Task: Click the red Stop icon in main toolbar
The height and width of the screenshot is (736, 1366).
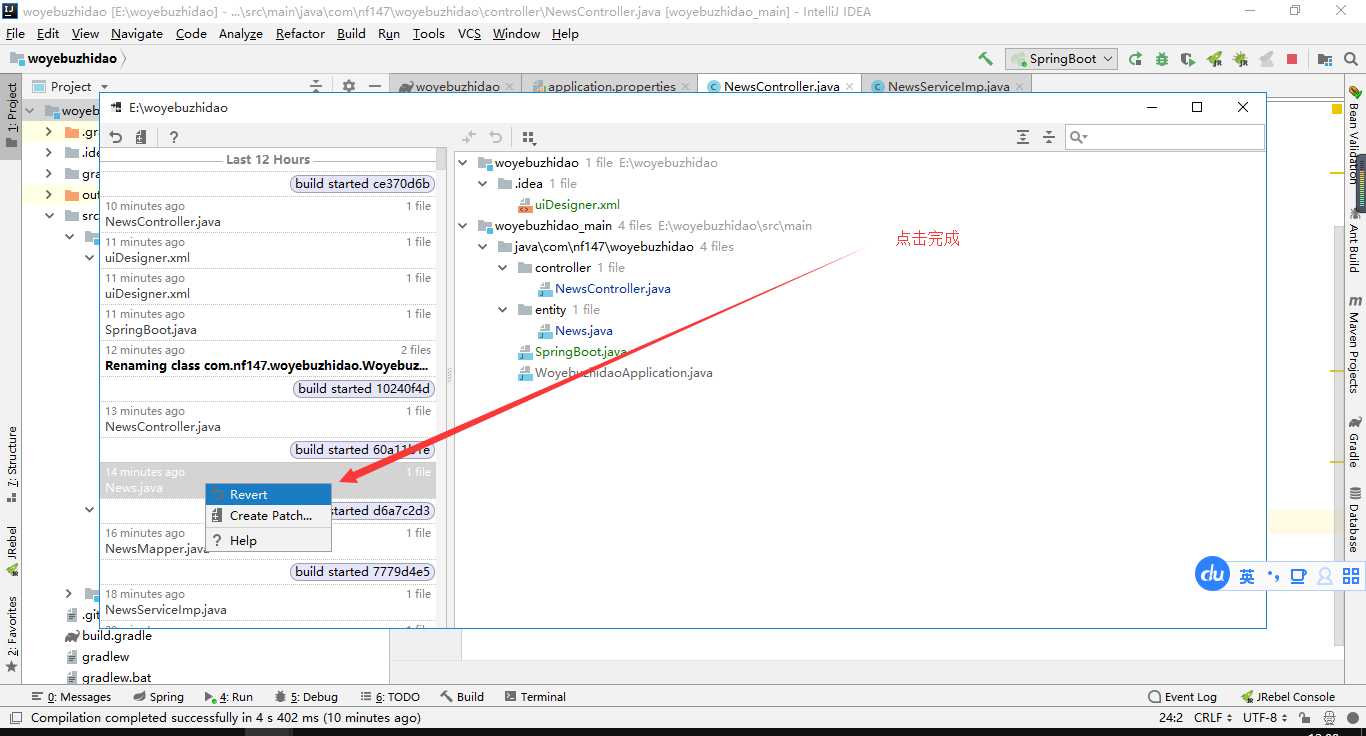Action: pos(1292,59)
